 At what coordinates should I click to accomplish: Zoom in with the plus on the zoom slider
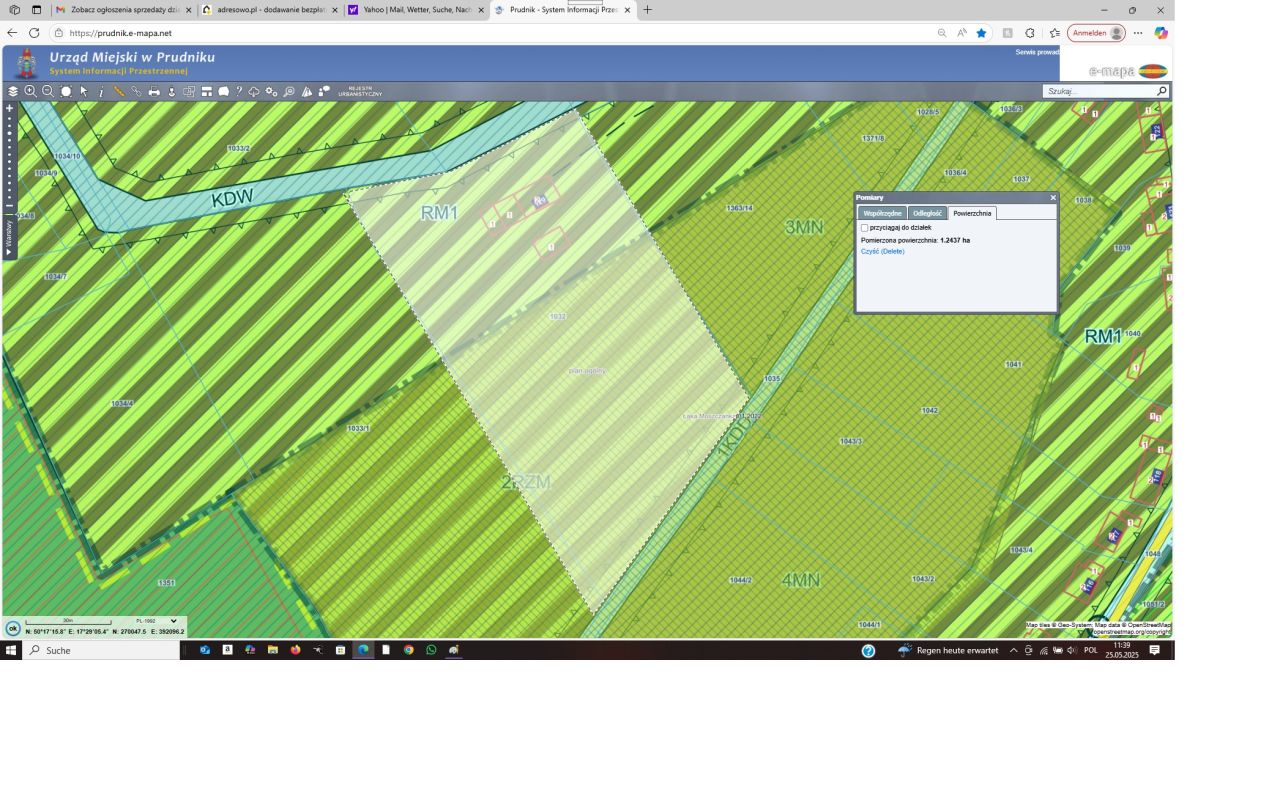(x=10, y=108)
